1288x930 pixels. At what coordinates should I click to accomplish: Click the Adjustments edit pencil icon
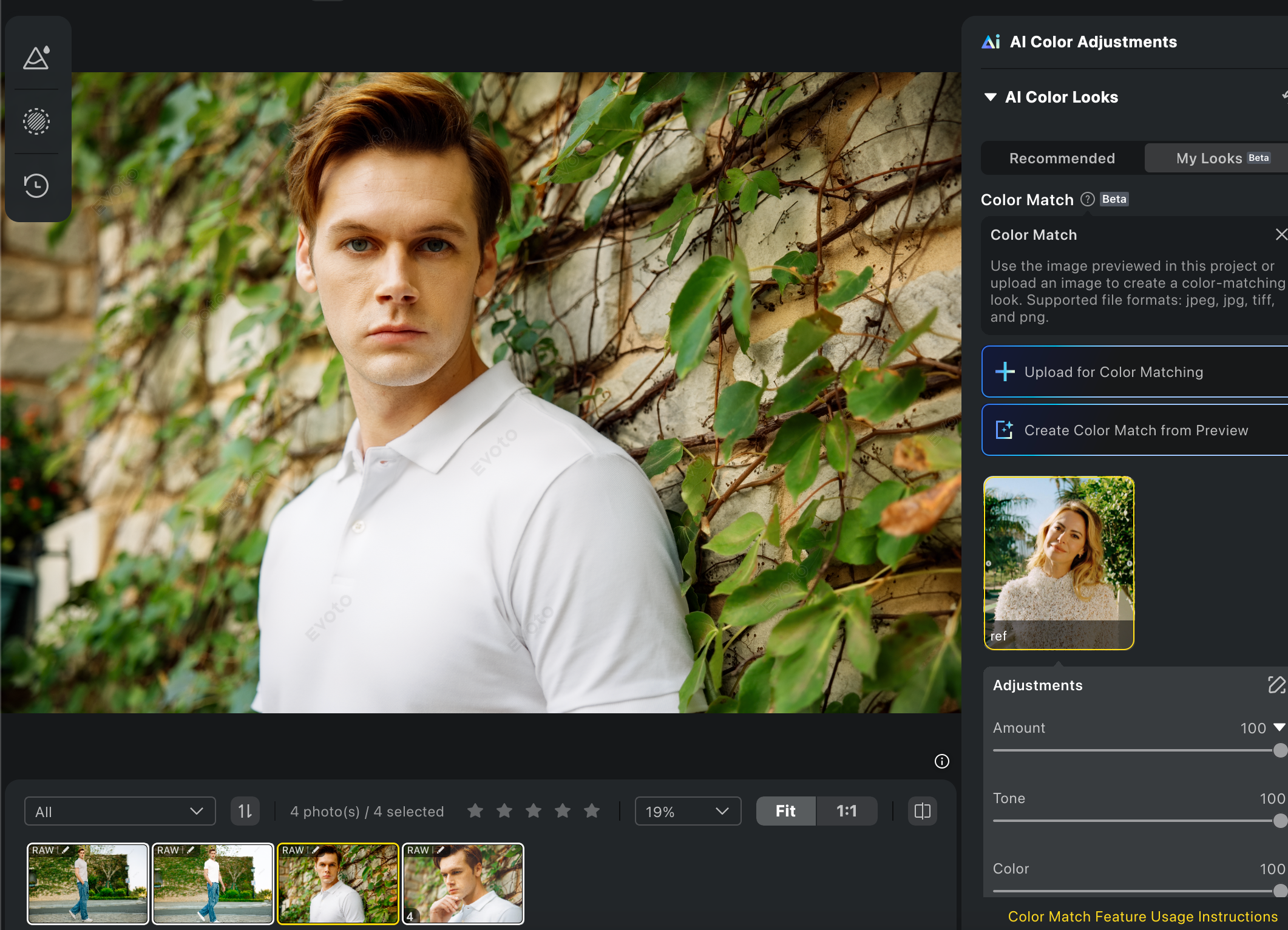click(1276, 685)
